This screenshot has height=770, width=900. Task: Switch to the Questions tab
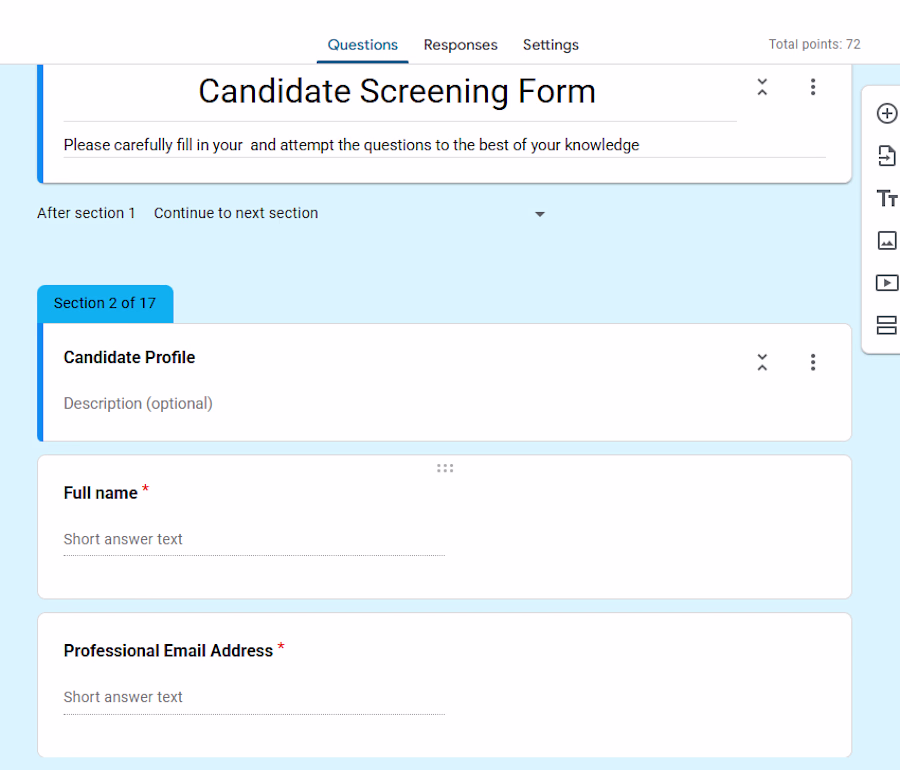363,45
